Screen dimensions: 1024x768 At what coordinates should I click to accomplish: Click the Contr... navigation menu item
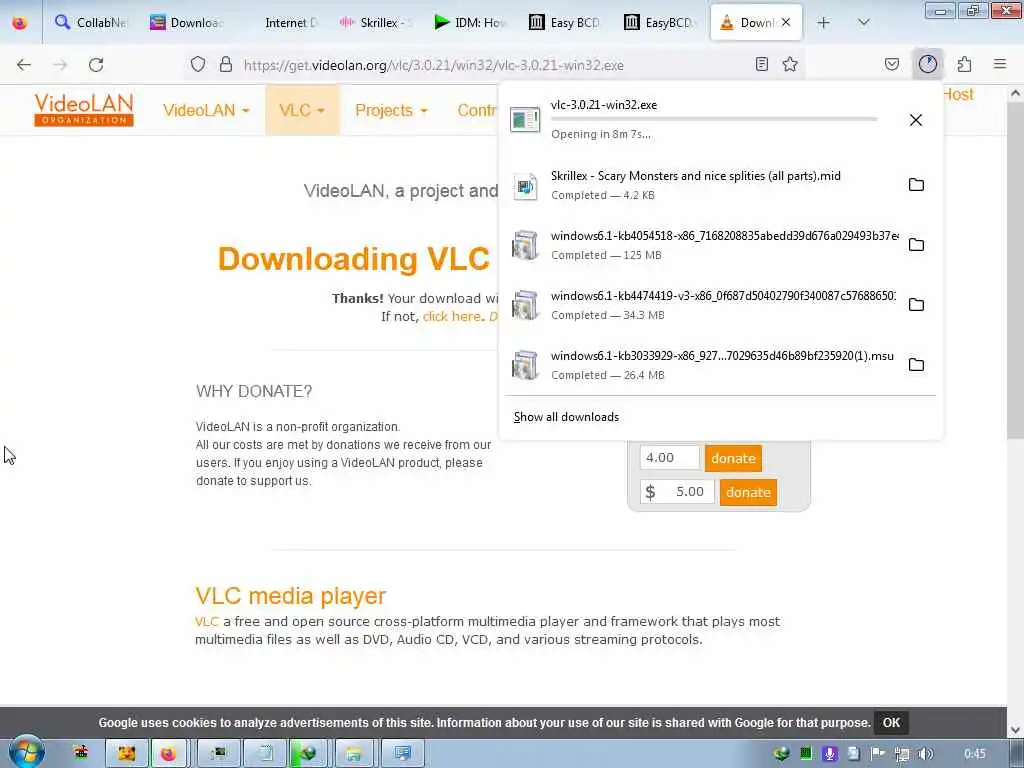click(477, 110)
